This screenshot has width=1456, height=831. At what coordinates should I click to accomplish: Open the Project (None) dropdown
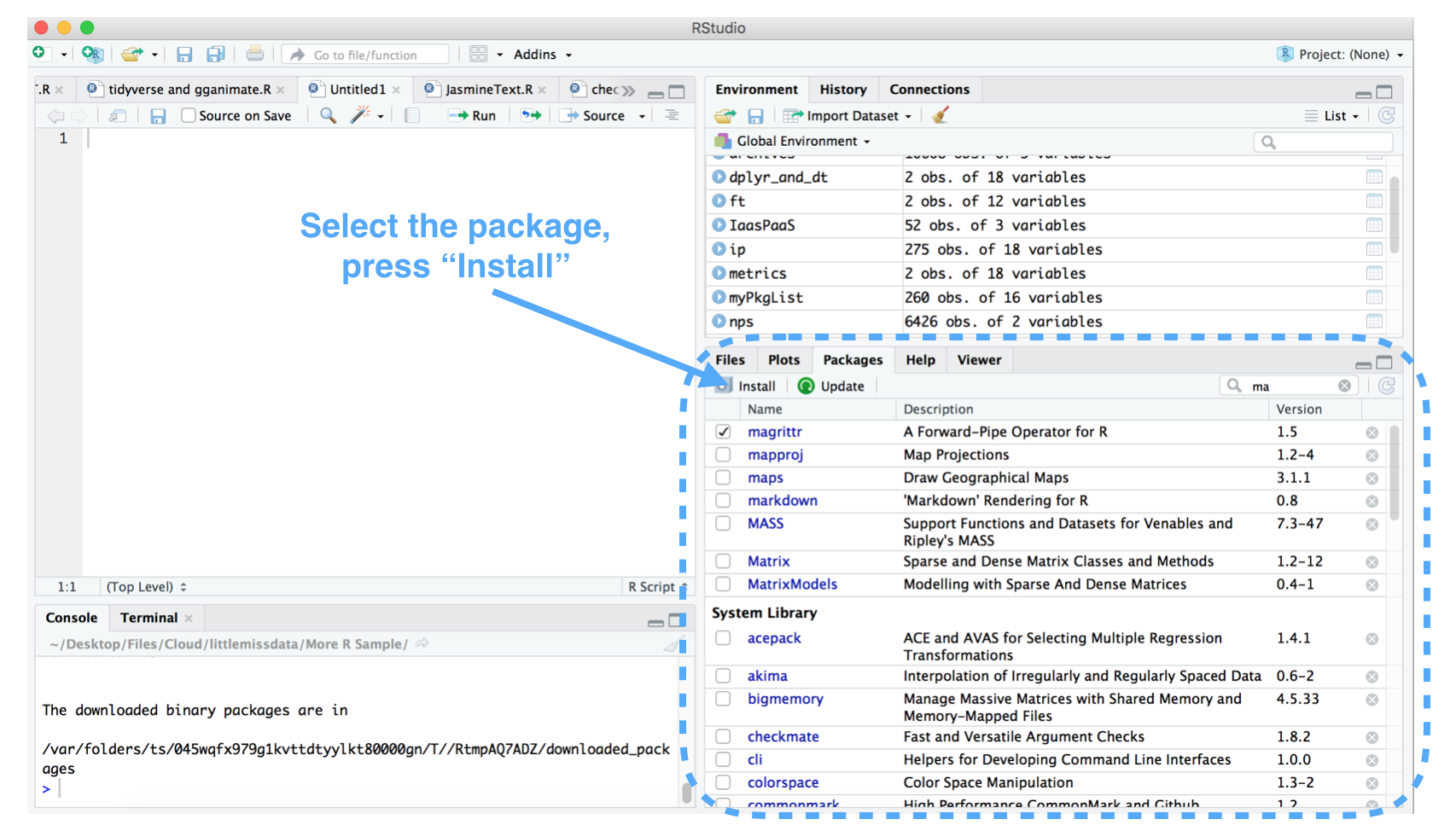(1340, 54)
